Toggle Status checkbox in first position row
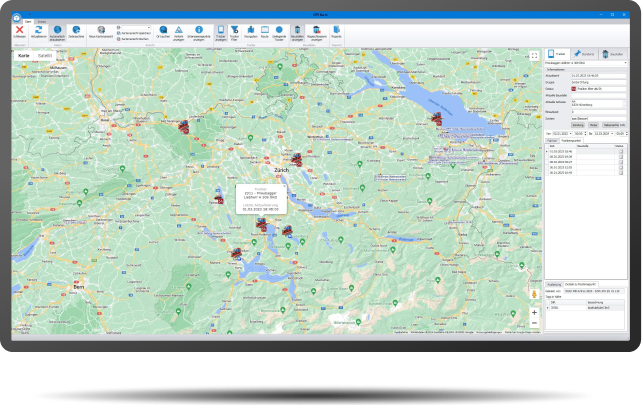Image resolution: width=642 pixels, height=405 pixels. tap(621, 152)
